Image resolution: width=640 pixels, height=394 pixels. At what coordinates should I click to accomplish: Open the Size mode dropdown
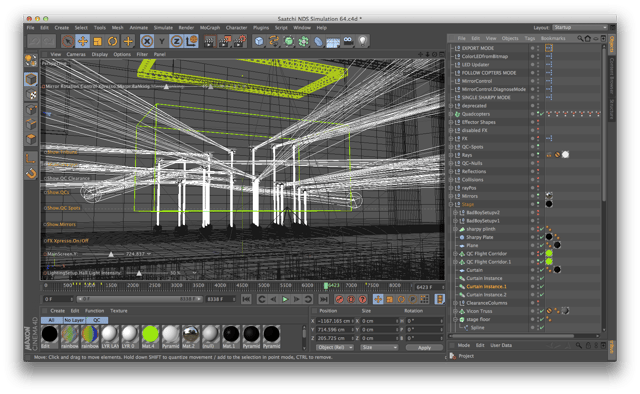(379, 347)
